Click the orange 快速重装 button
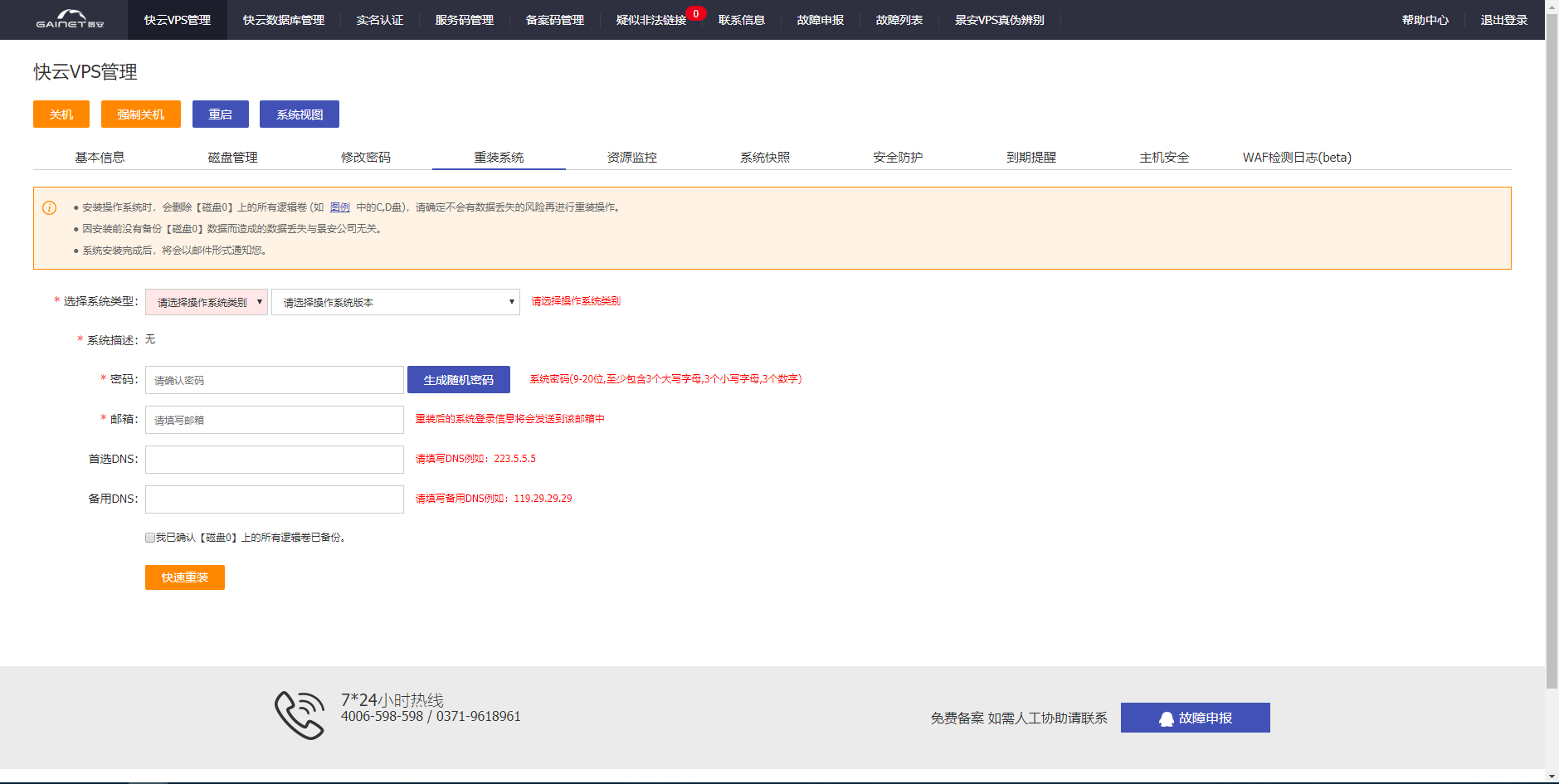The image size is (1559, 784). (185, 577)
